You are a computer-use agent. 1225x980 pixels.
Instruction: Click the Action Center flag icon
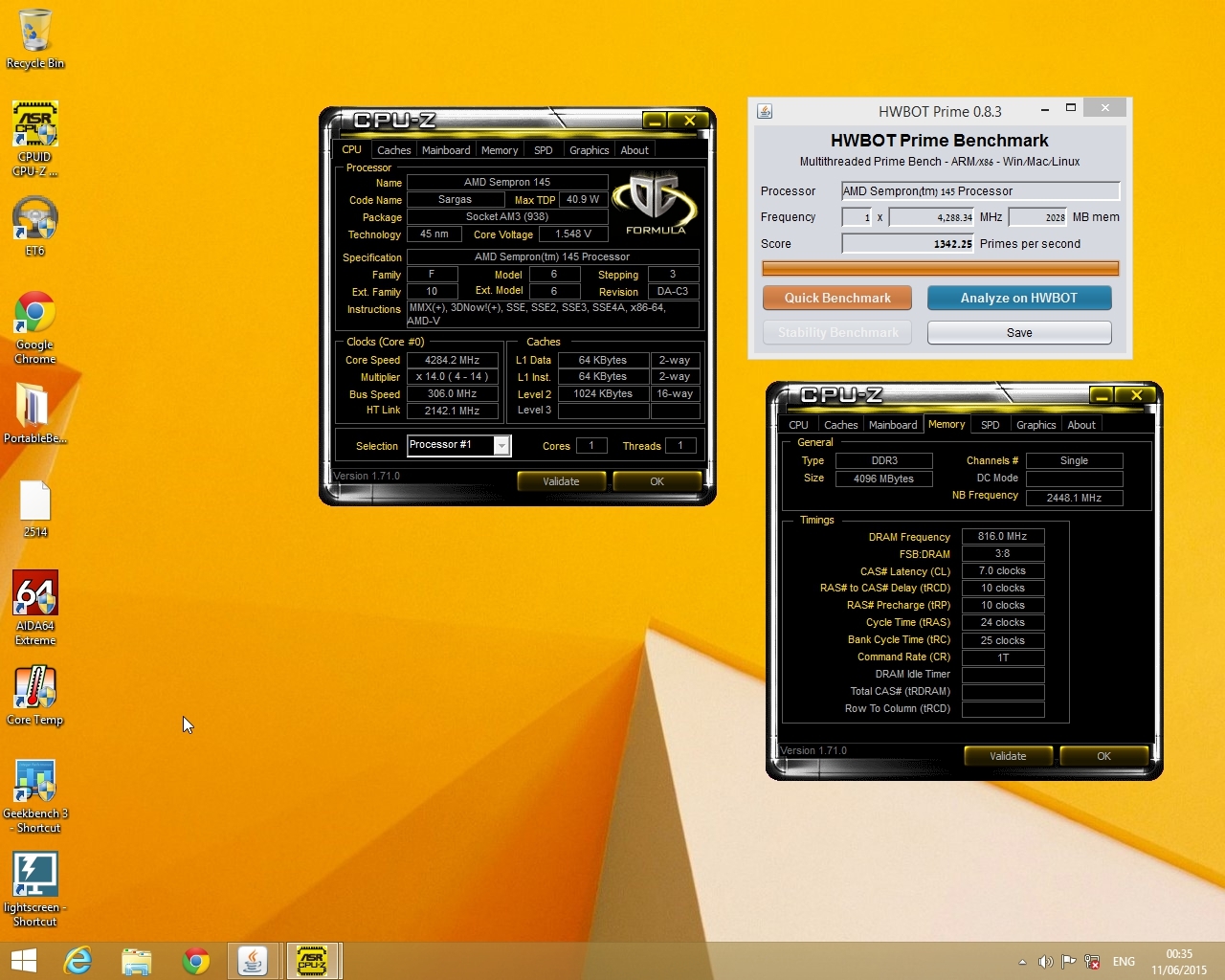pos(1068,962)
